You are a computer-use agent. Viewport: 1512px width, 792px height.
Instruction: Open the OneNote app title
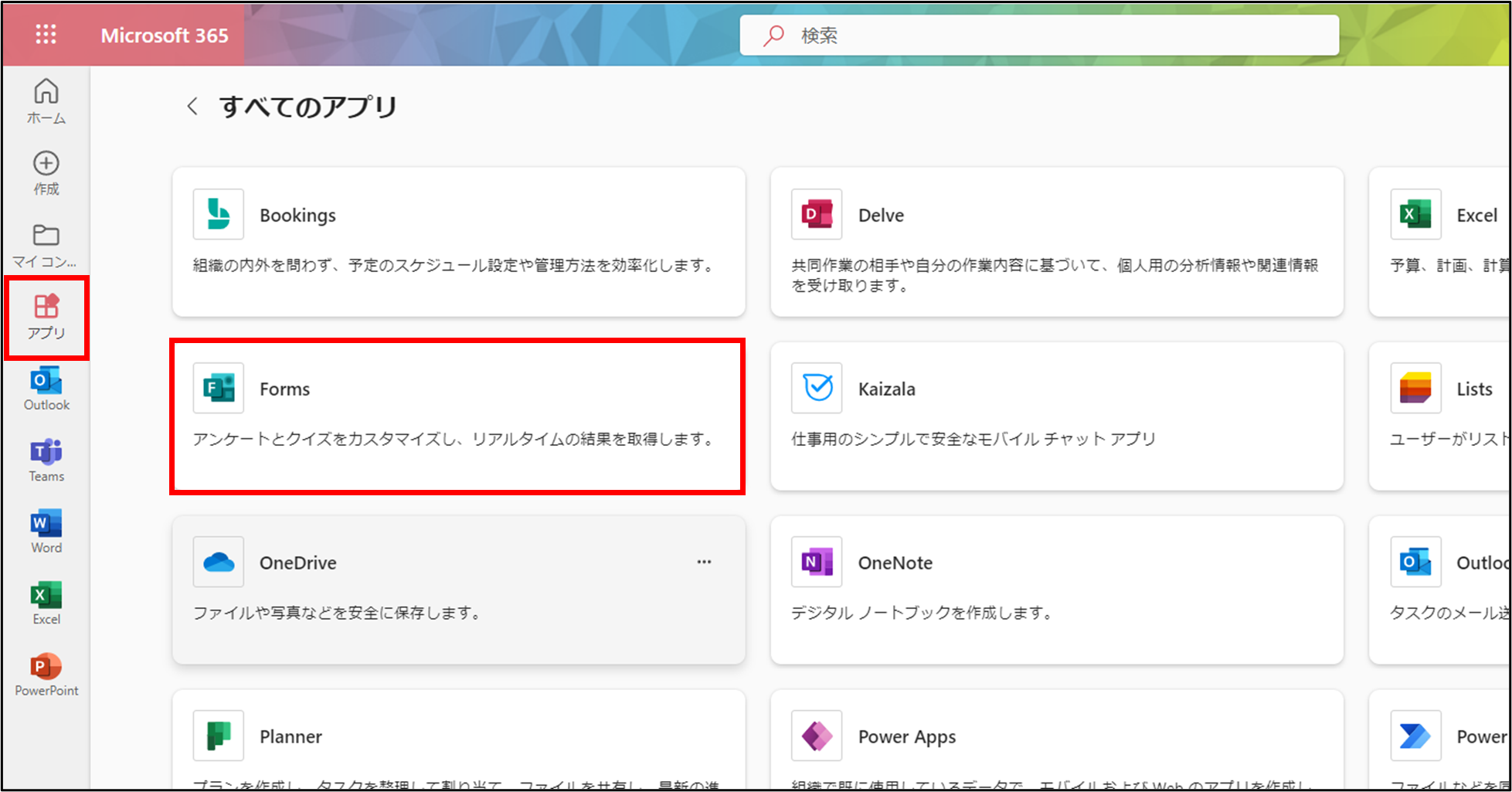pos(895,563)
